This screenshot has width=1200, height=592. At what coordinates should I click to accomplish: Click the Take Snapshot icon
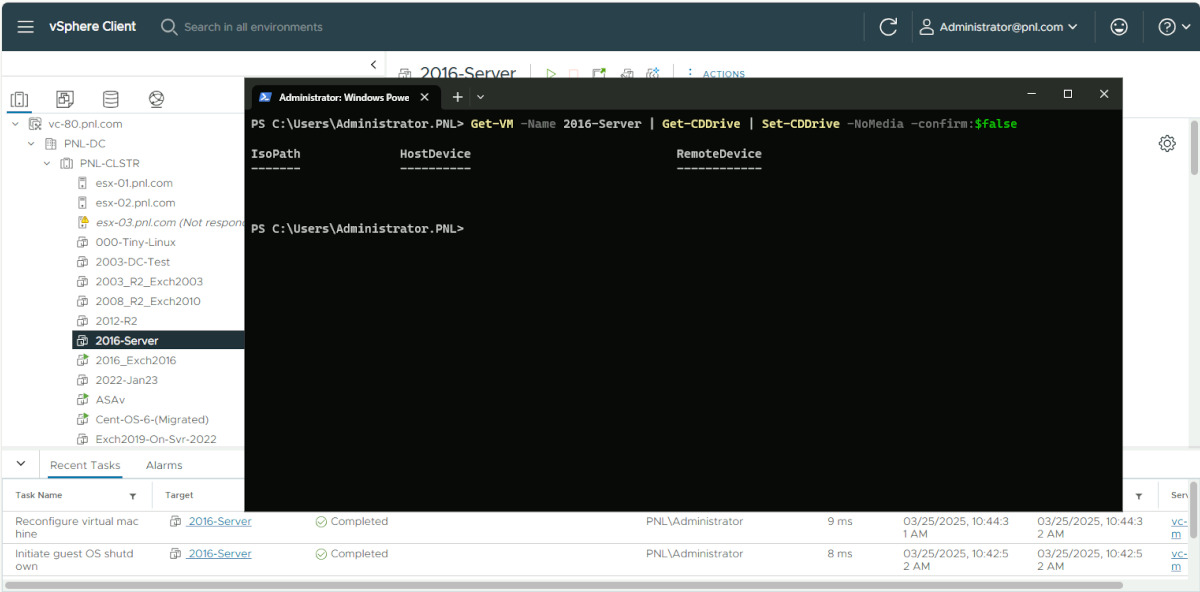coord(653,73)
